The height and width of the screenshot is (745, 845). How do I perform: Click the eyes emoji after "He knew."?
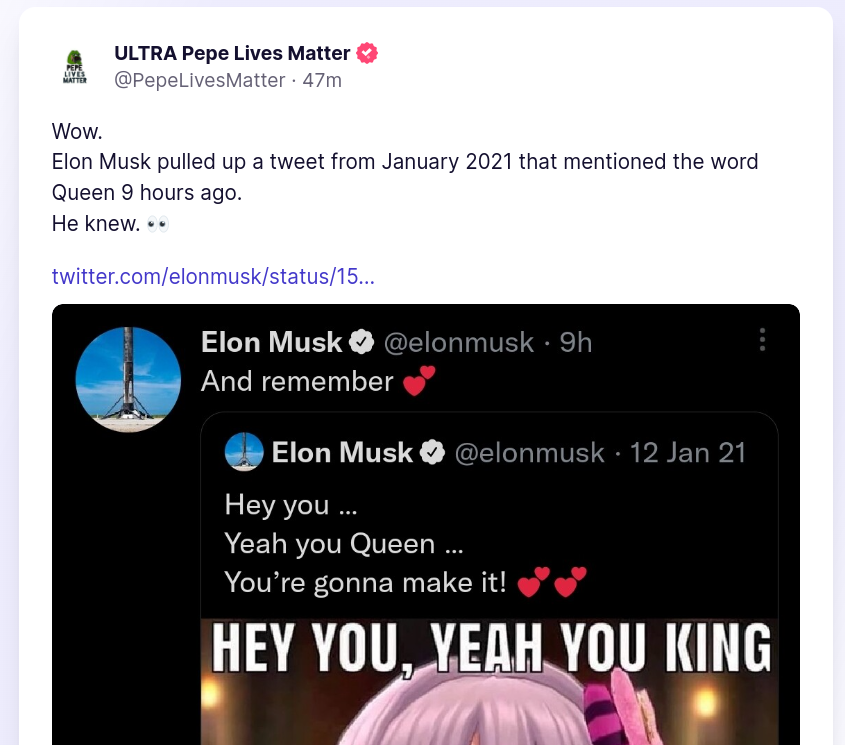157,224
